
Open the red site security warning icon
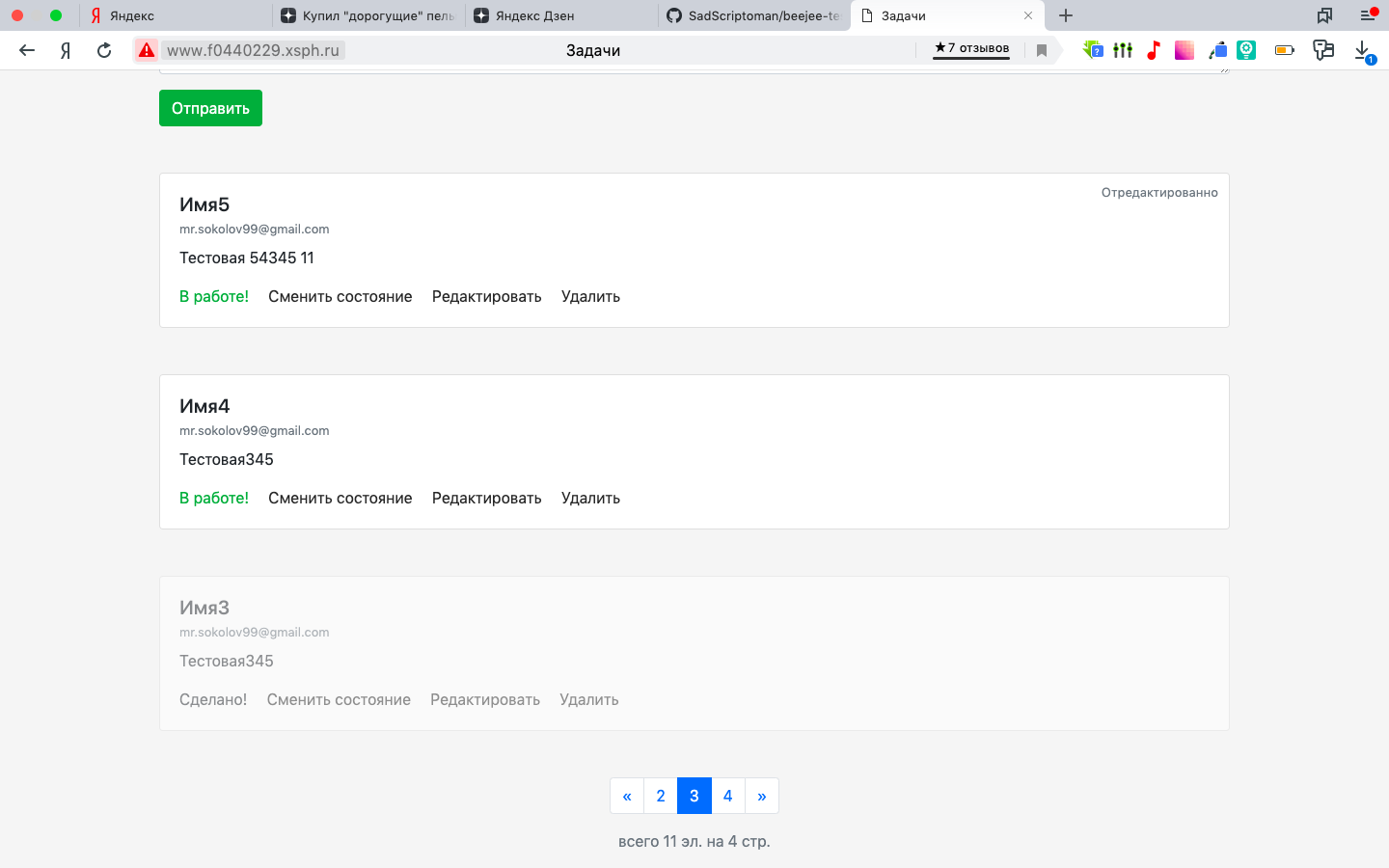pyautogui.click(x=147, y=50)
